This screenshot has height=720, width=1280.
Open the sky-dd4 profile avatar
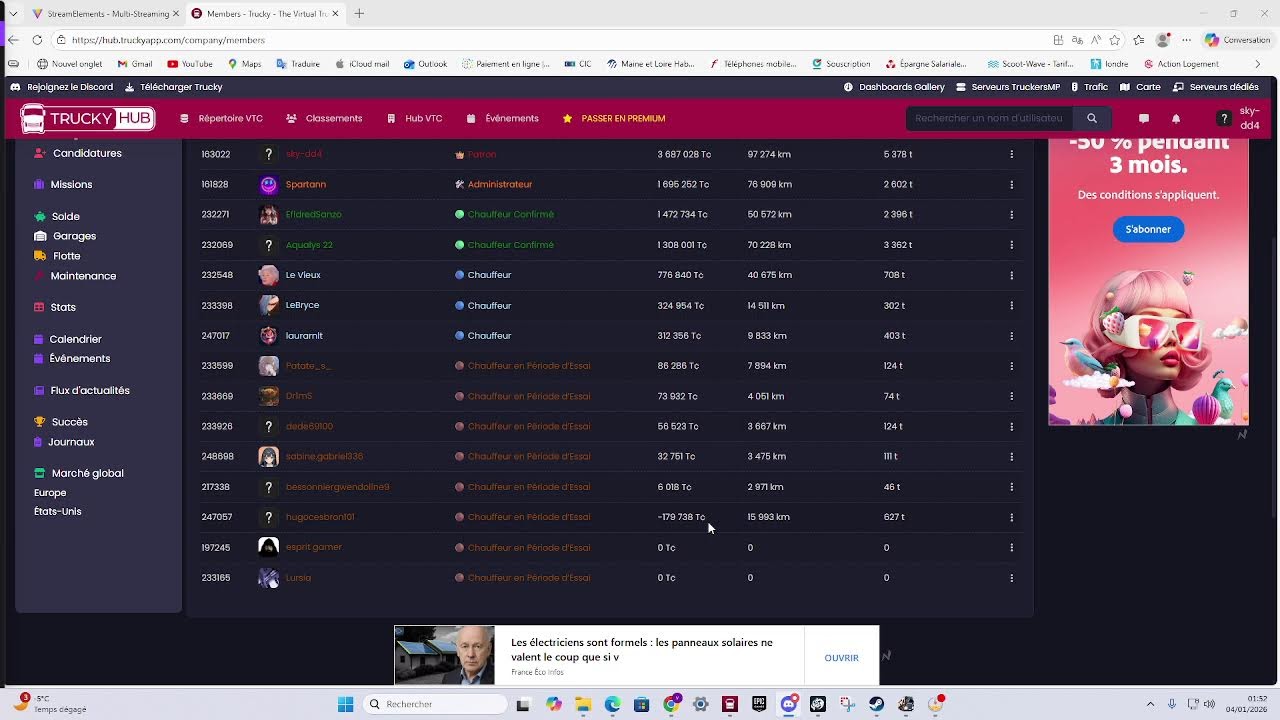[x=1223, y=118]
